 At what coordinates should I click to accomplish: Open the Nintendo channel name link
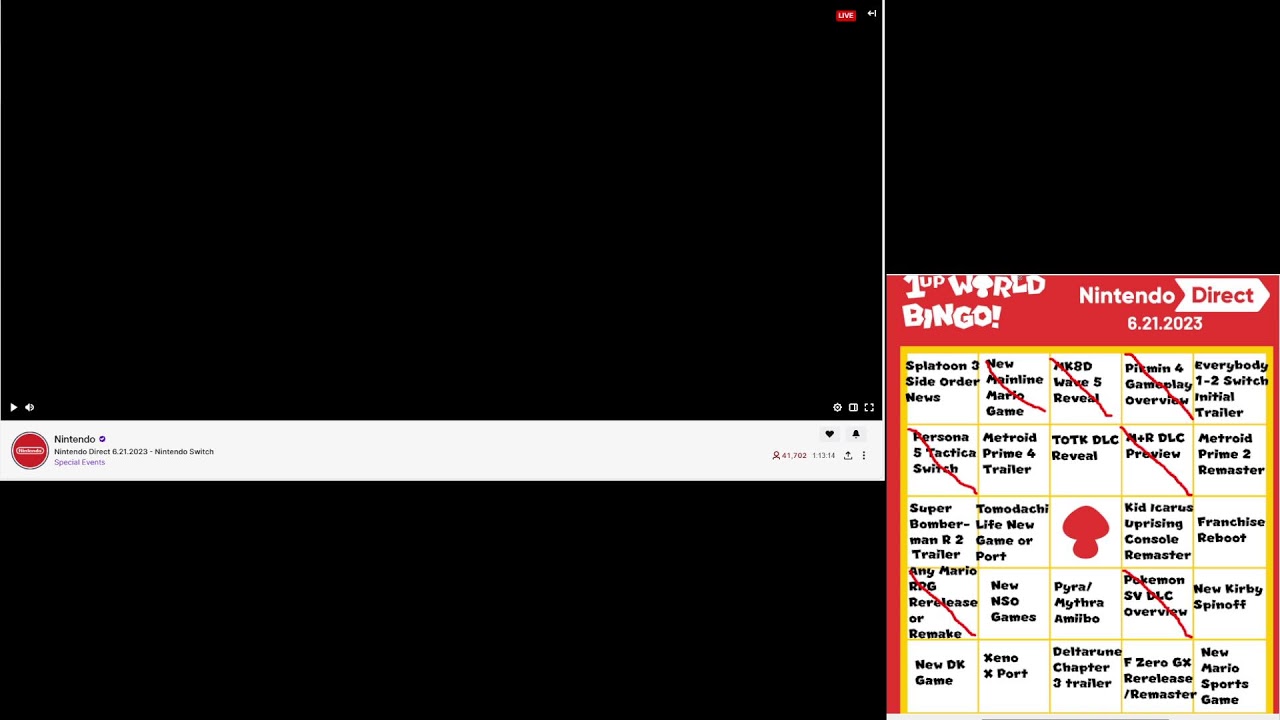point(74,439)
